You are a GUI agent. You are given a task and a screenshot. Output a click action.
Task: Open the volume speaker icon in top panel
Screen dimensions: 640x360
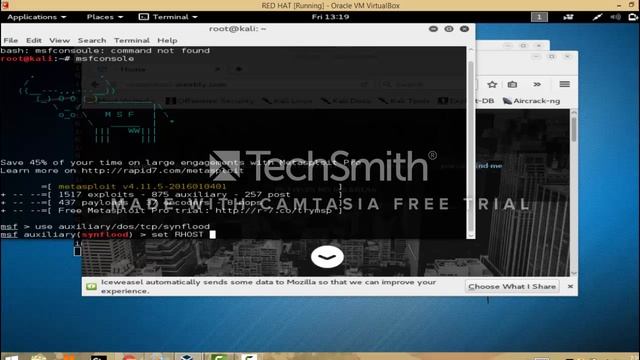[x=616, y=17]
